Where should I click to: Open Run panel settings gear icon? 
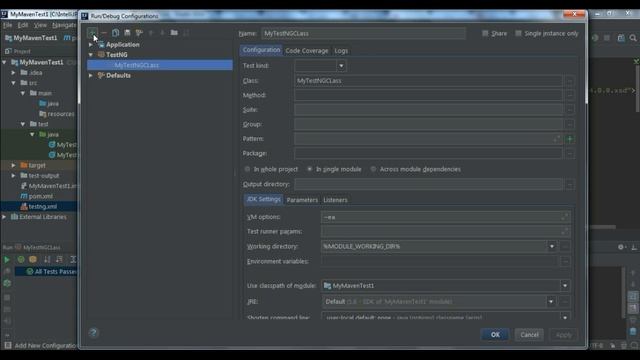(x=621, y=247)
